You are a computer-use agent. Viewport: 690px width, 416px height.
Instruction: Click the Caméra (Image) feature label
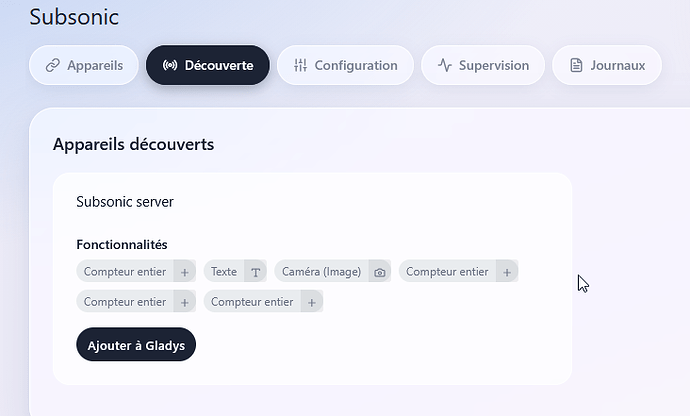click(321, 272)
